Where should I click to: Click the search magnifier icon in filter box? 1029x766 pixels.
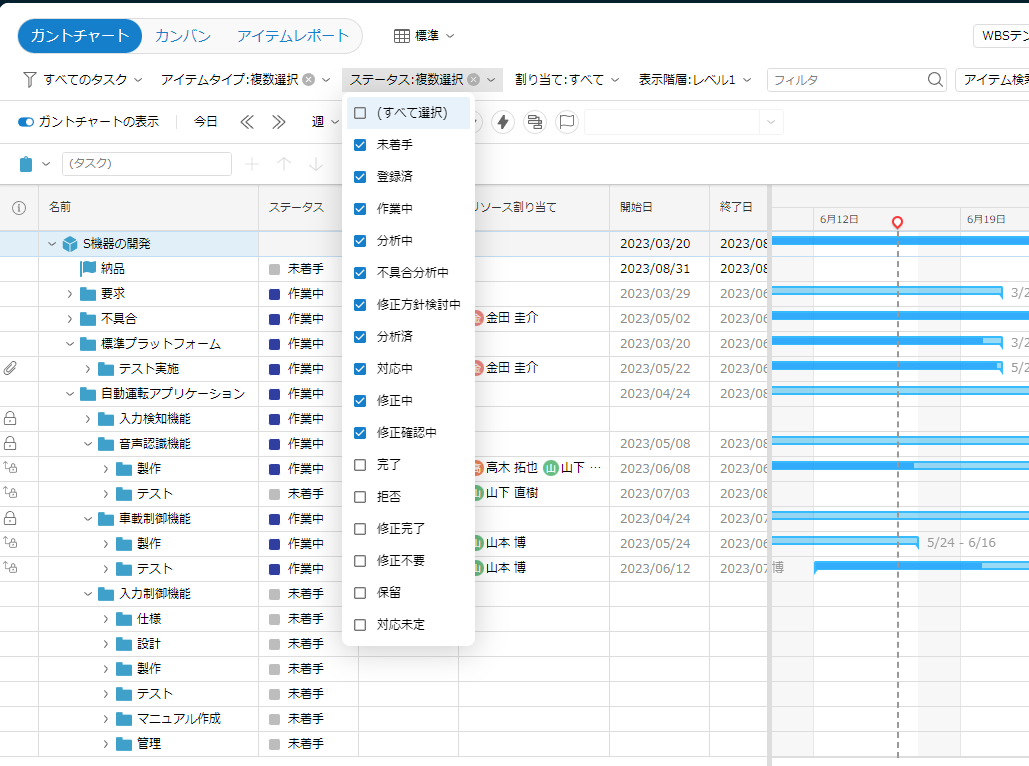935,80
